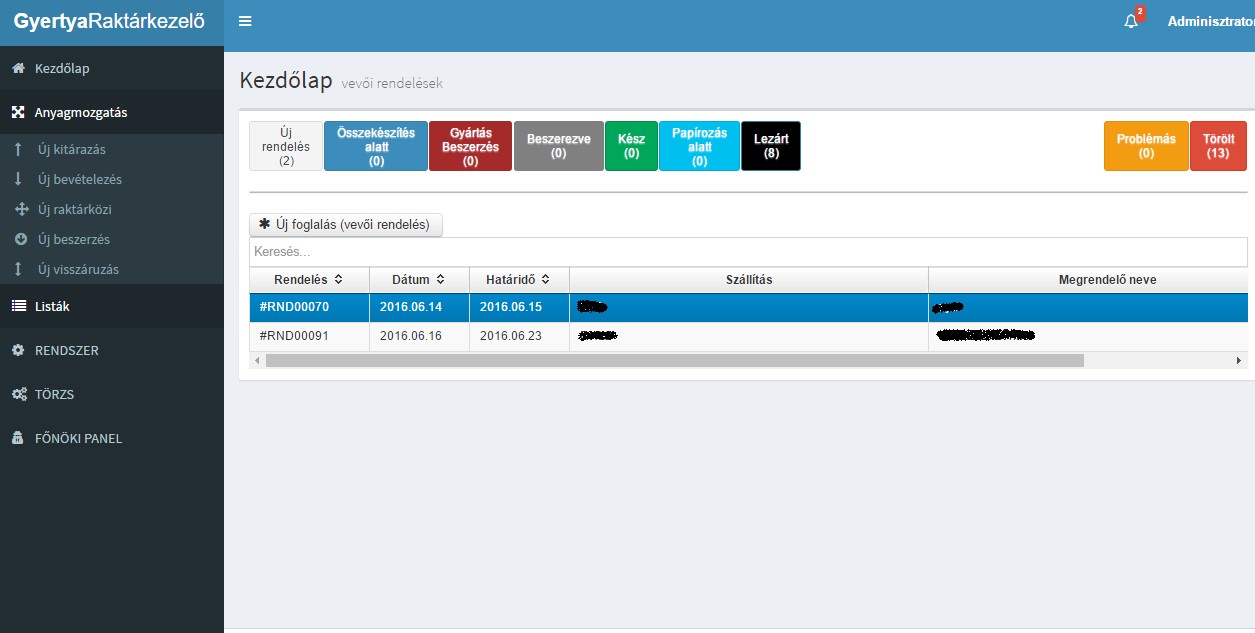Select the Gyártás Beszerzés status filter
Screen dimensions: 1255x633
[x=470, y=146]
